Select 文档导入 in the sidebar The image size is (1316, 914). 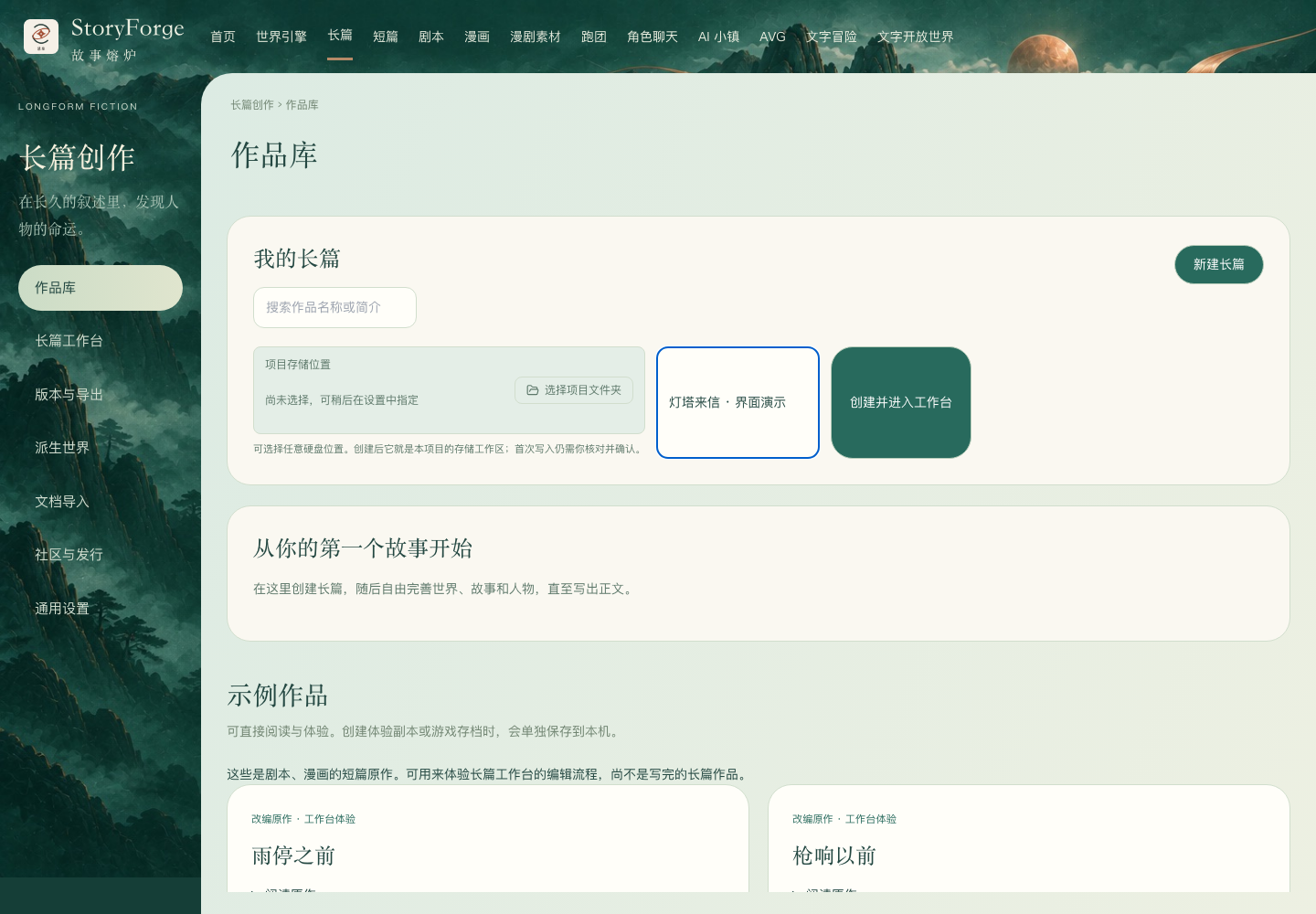tap(101, 502)
